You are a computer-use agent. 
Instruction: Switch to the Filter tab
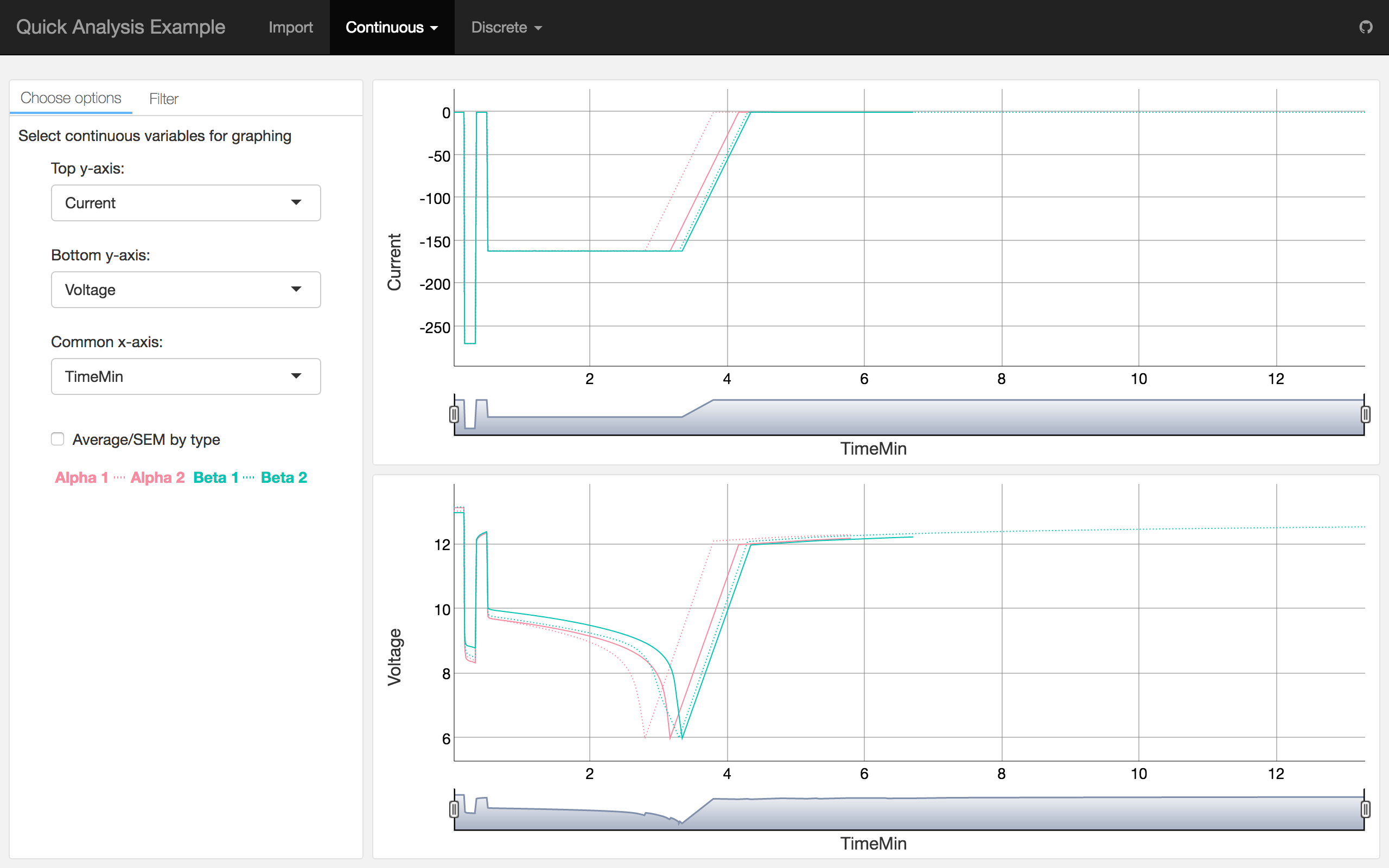click(163, 99)
